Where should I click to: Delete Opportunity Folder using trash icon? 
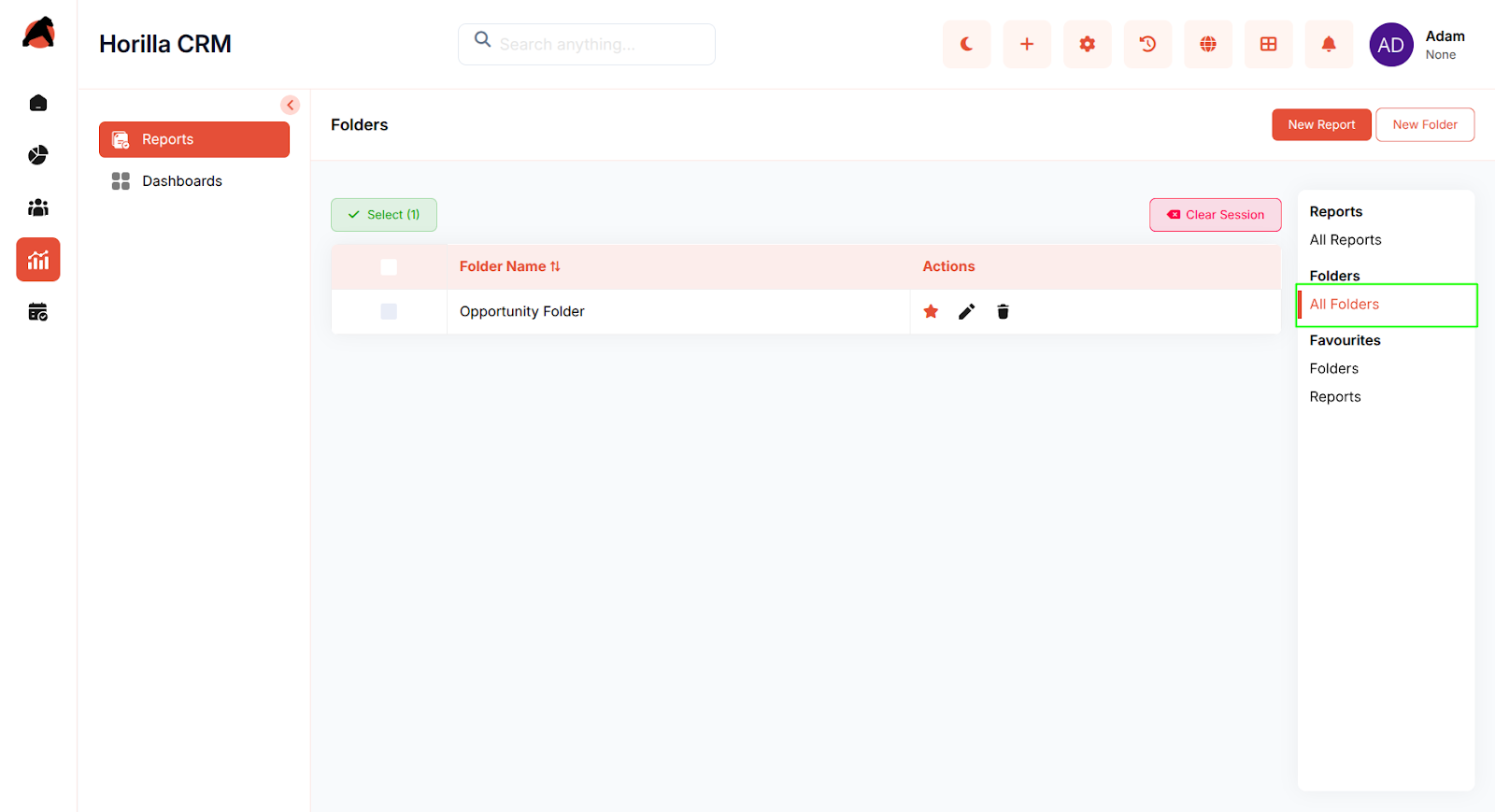pyautogui.click(x=1003, y=312)
